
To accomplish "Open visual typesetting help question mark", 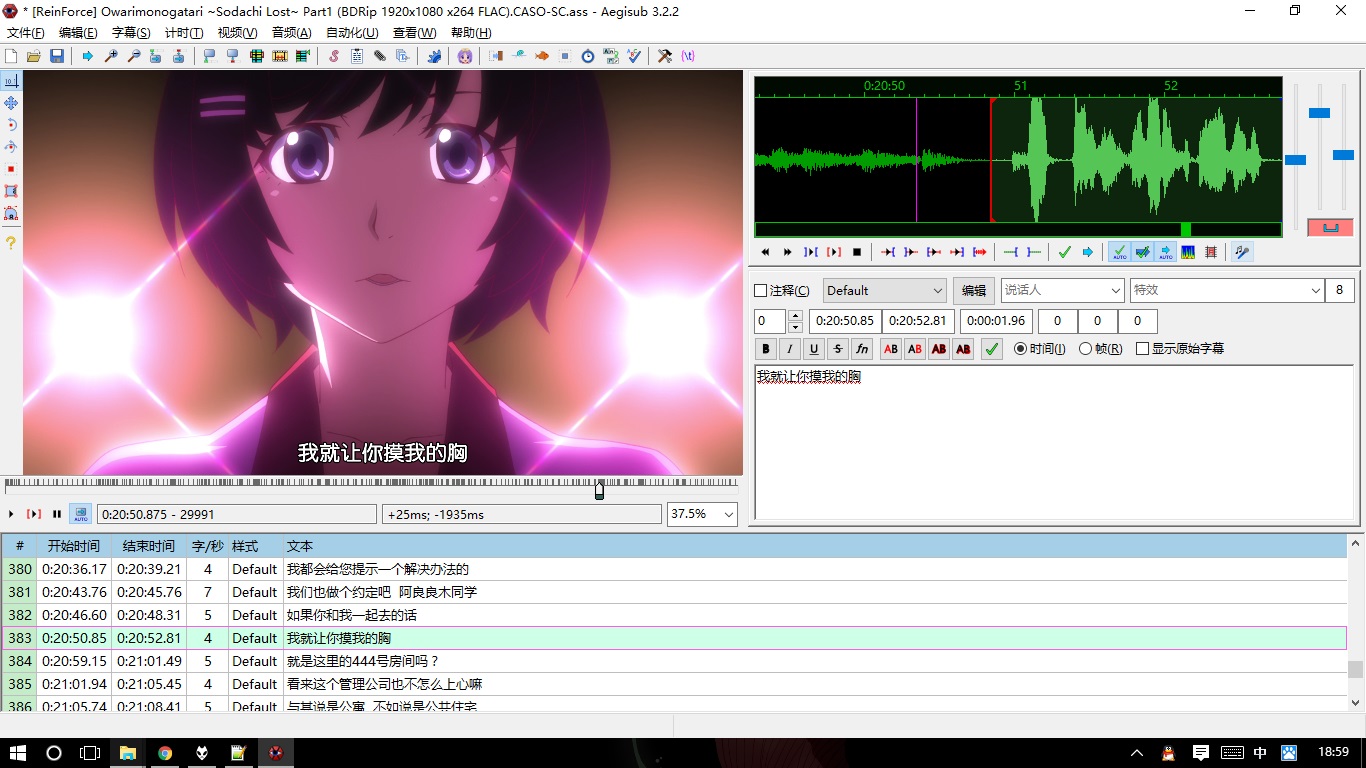I will click(x=11, y=243).
